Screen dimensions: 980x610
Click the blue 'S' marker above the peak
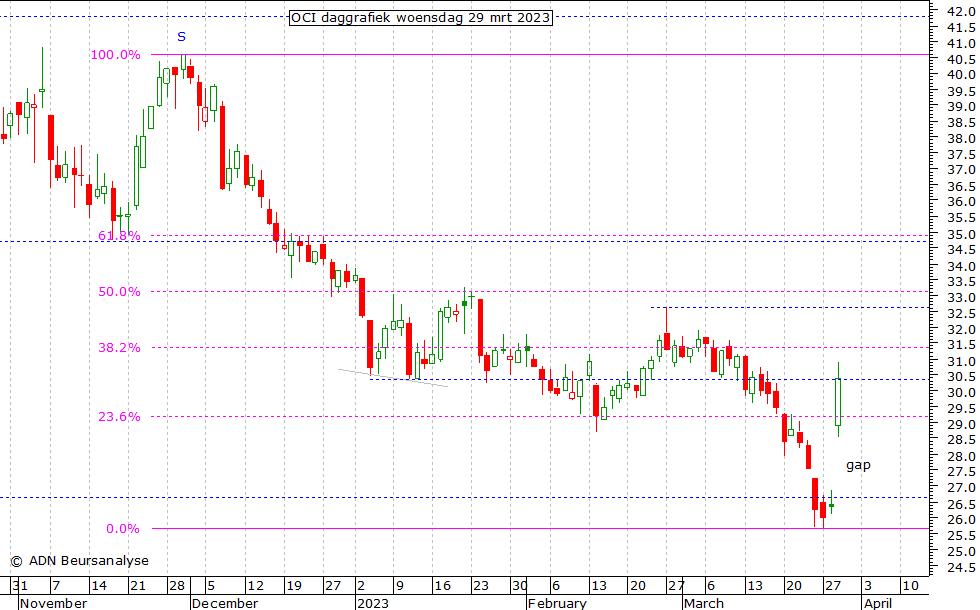tap(181, 37)
